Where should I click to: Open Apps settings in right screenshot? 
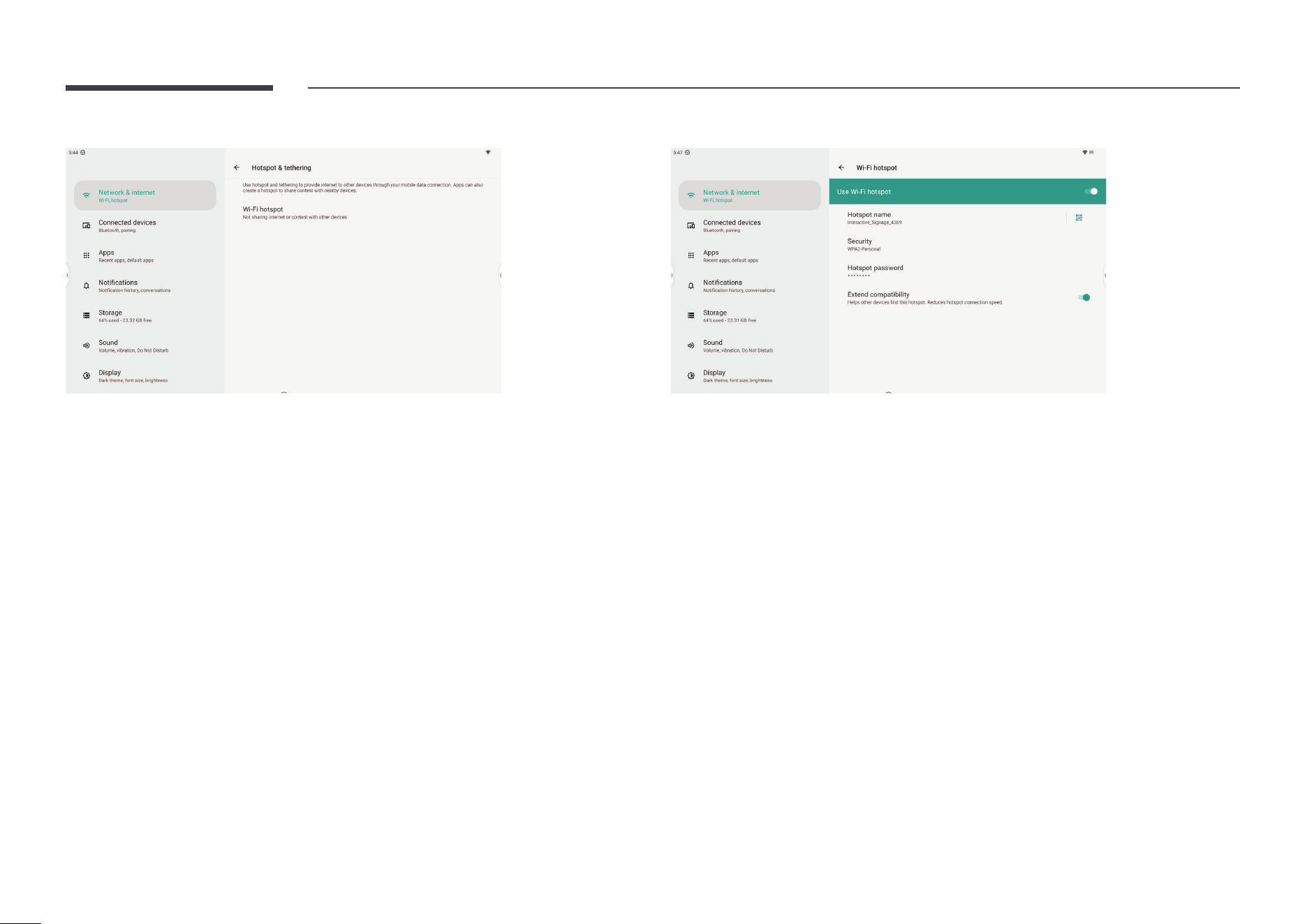tap(750, 255)
